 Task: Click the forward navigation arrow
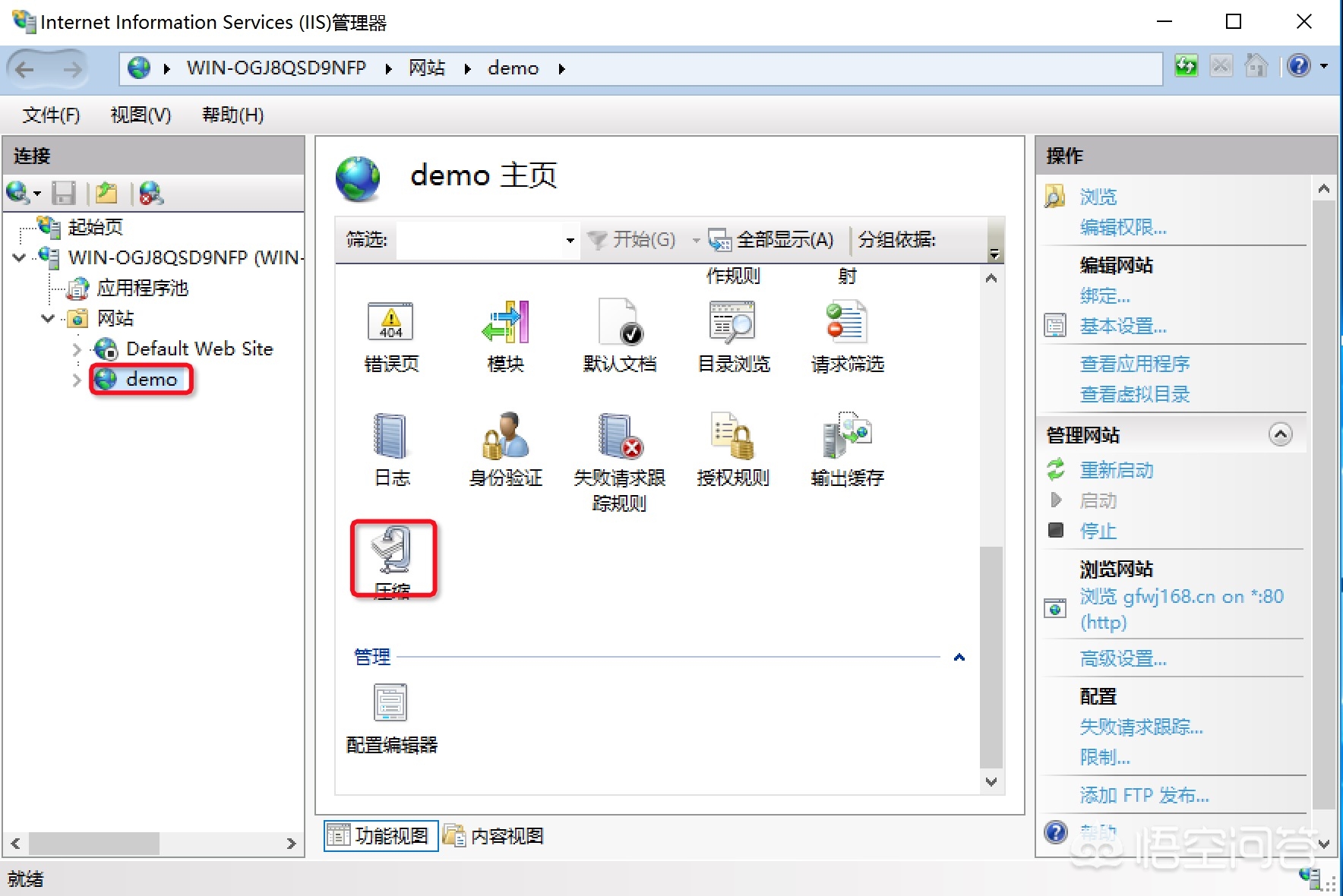click(x=72, y=70)
